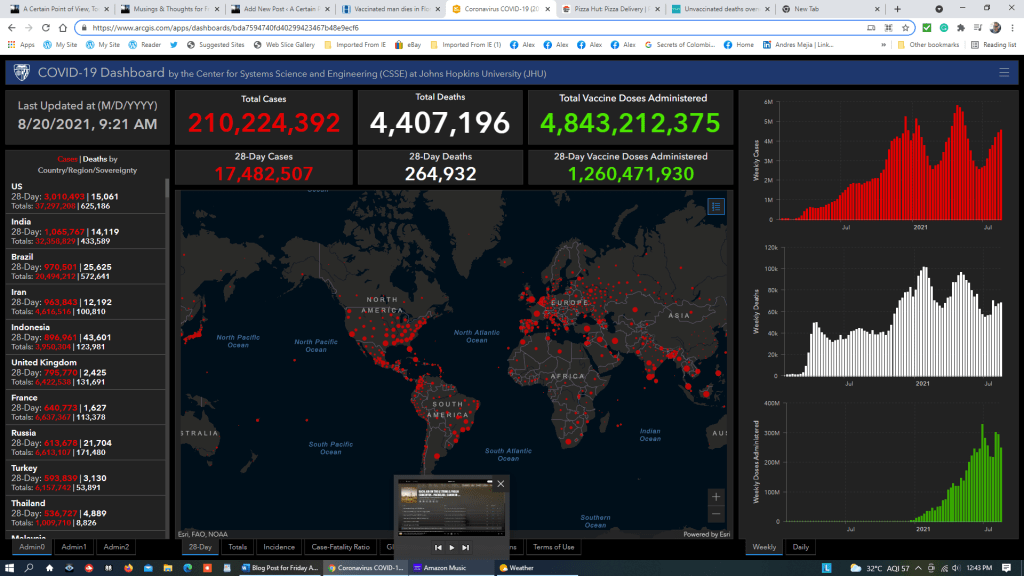Screen dimensions: 1024x576
Task: Click the browser address bar URL
Action: click(x=400, y=28)
